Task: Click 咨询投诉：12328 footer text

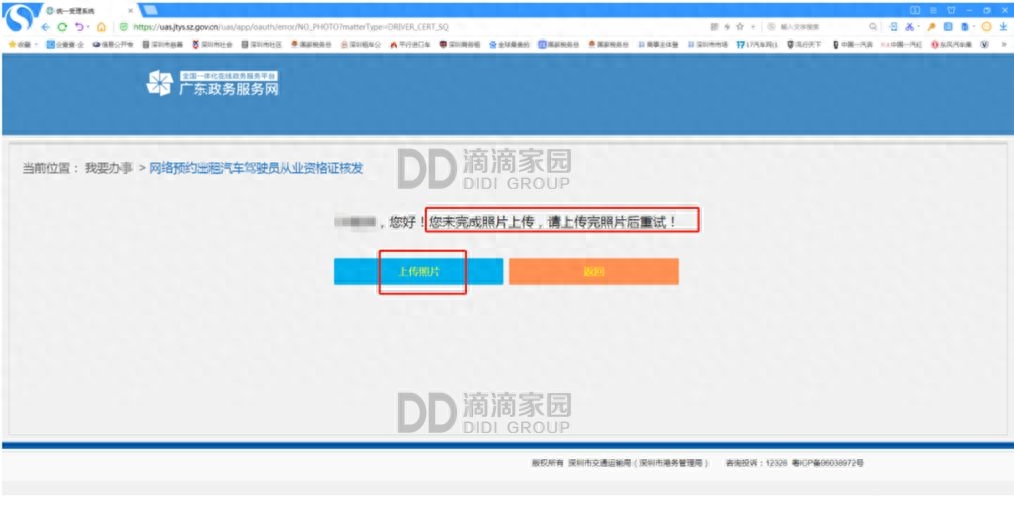Action: [756, 463]
